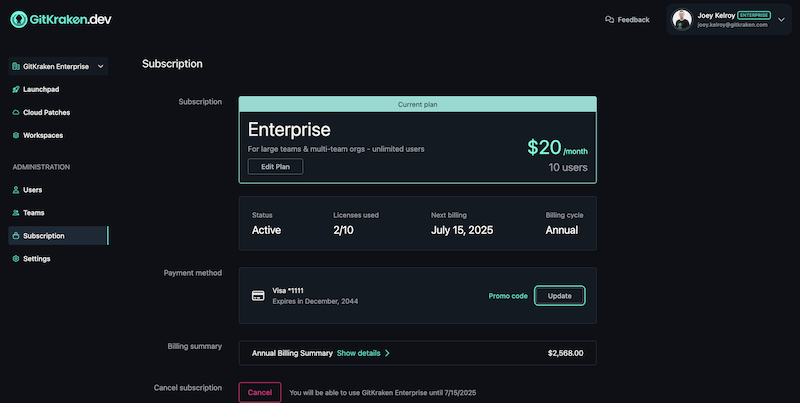Click the Launchpad rocket icon
The height and width of the screenshot is (403, 800).
click(16, 89)
